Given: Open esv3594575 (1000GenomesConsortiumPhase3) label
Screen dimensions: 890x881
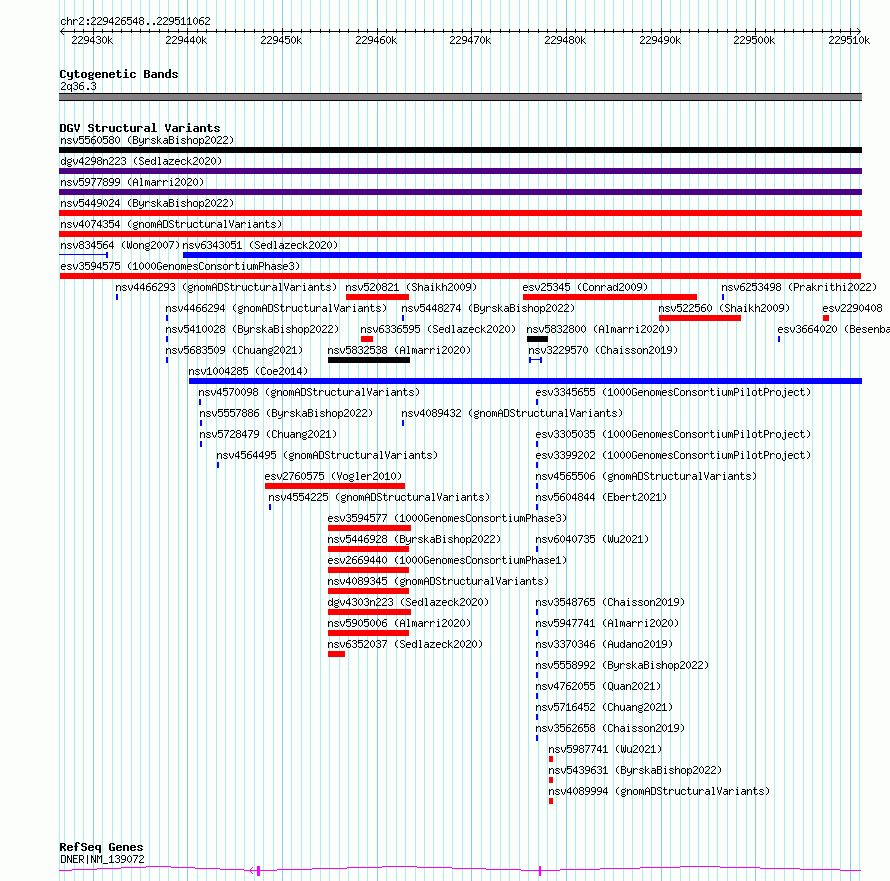Looking at the screenshot, I should pos(180,266).
